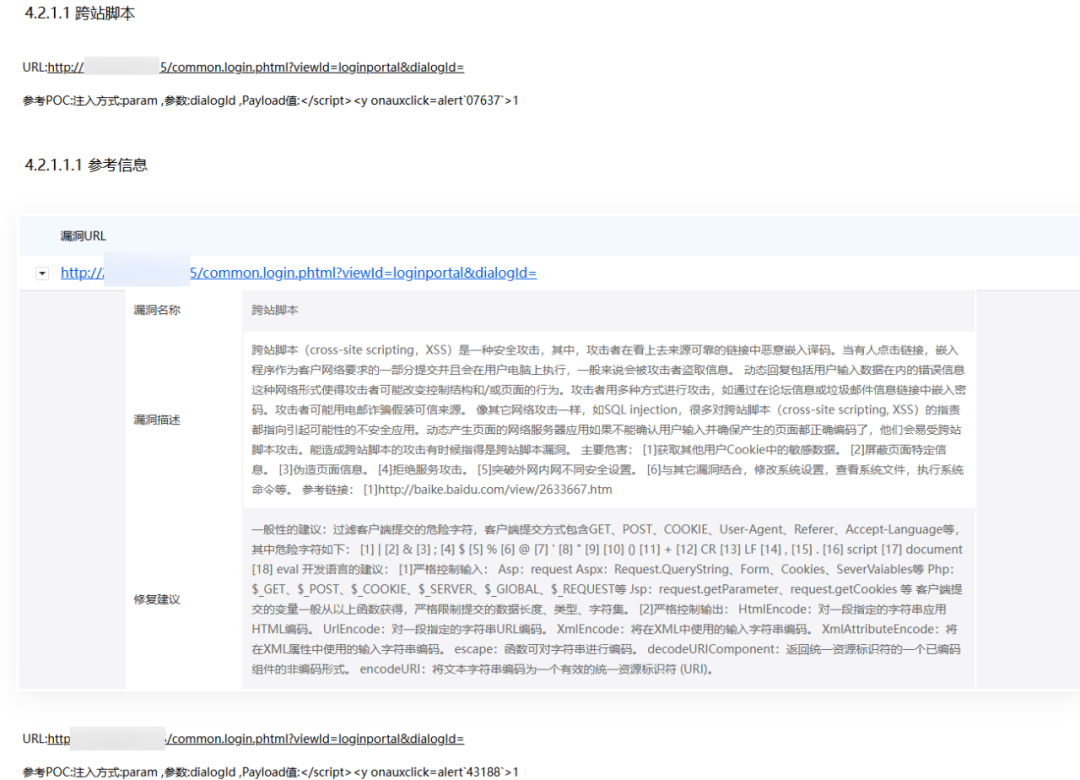Click the description line mentioning 'SQL injection'

pyautogui.click(x=606, y=410)
